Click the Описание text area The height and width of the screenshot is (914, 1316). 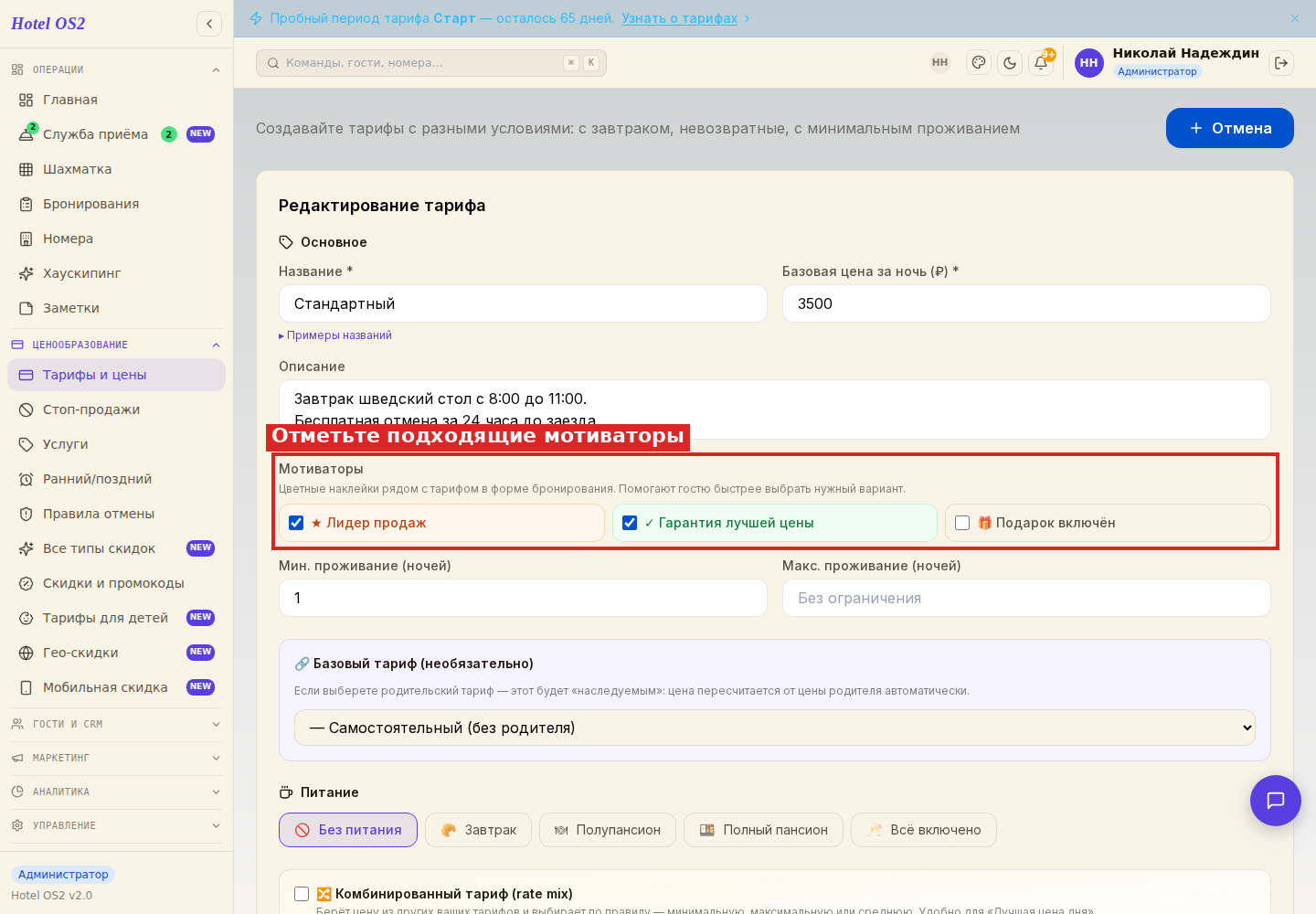775,409
